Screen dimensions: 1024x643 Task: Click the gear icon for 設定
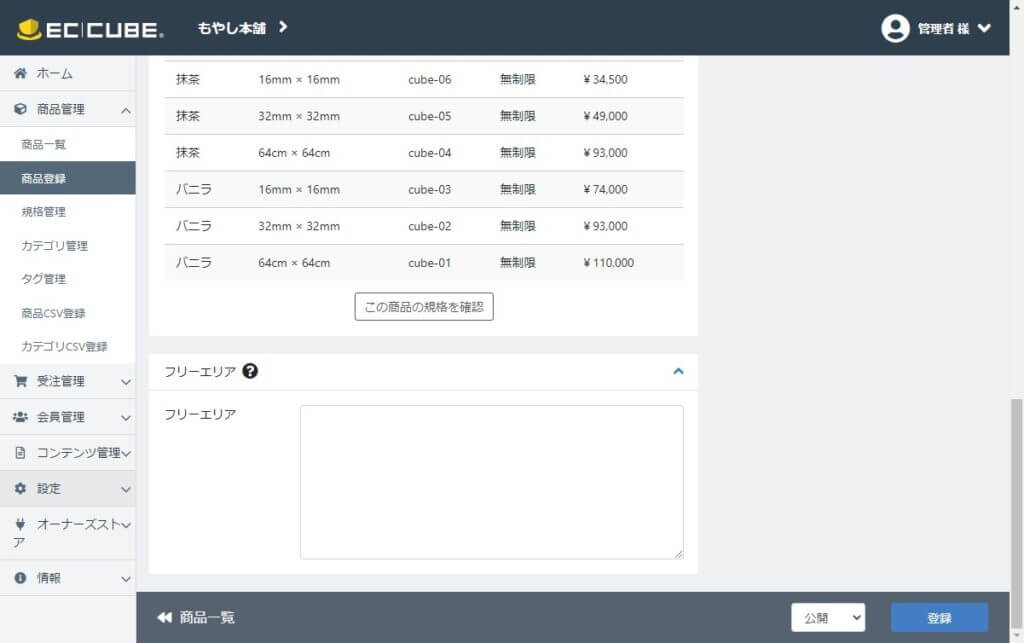[20, 489]
